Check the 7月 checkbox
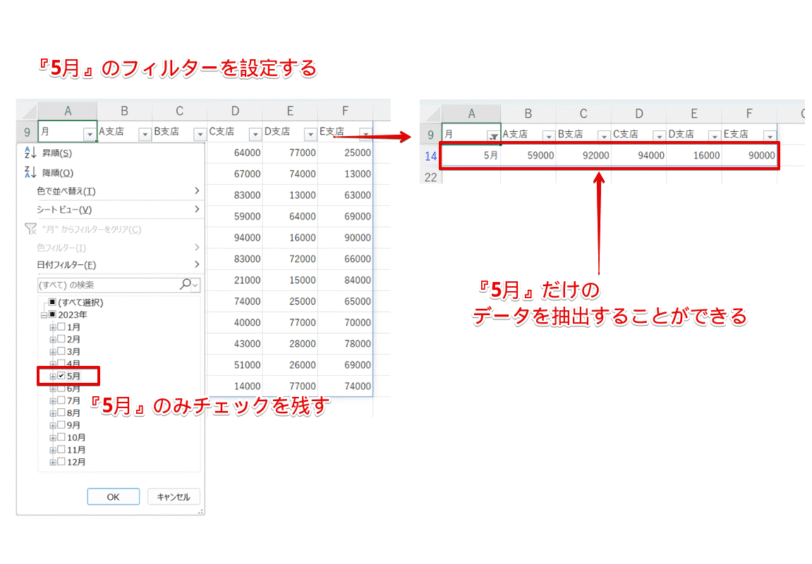 point(61,400)
